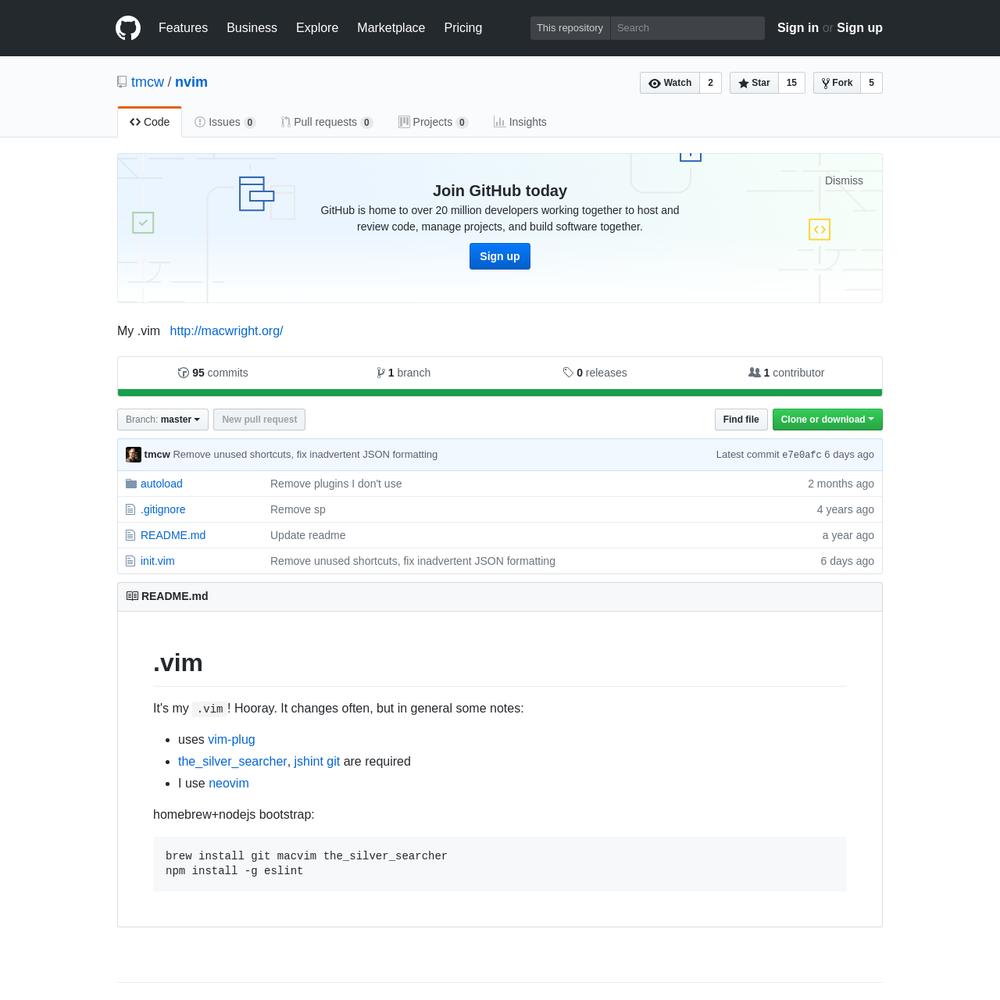Open the 'Remove plugins I don't use' commit
This screenshot has height=1000, width=1000.
click(x=336, y=483)
